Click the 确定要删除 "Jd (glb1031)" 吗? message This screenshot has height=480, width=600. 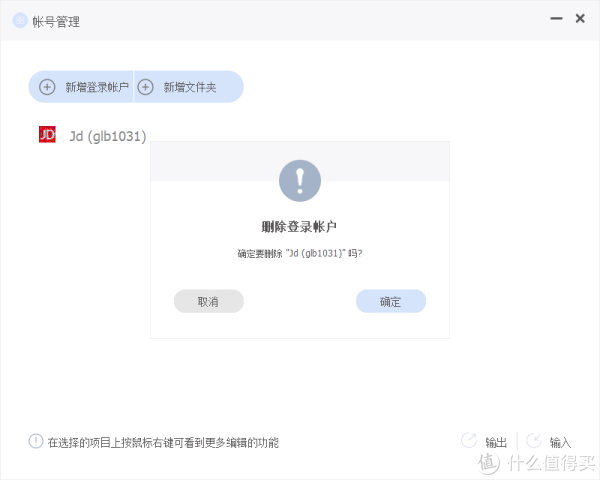click(x=300, y=253)
